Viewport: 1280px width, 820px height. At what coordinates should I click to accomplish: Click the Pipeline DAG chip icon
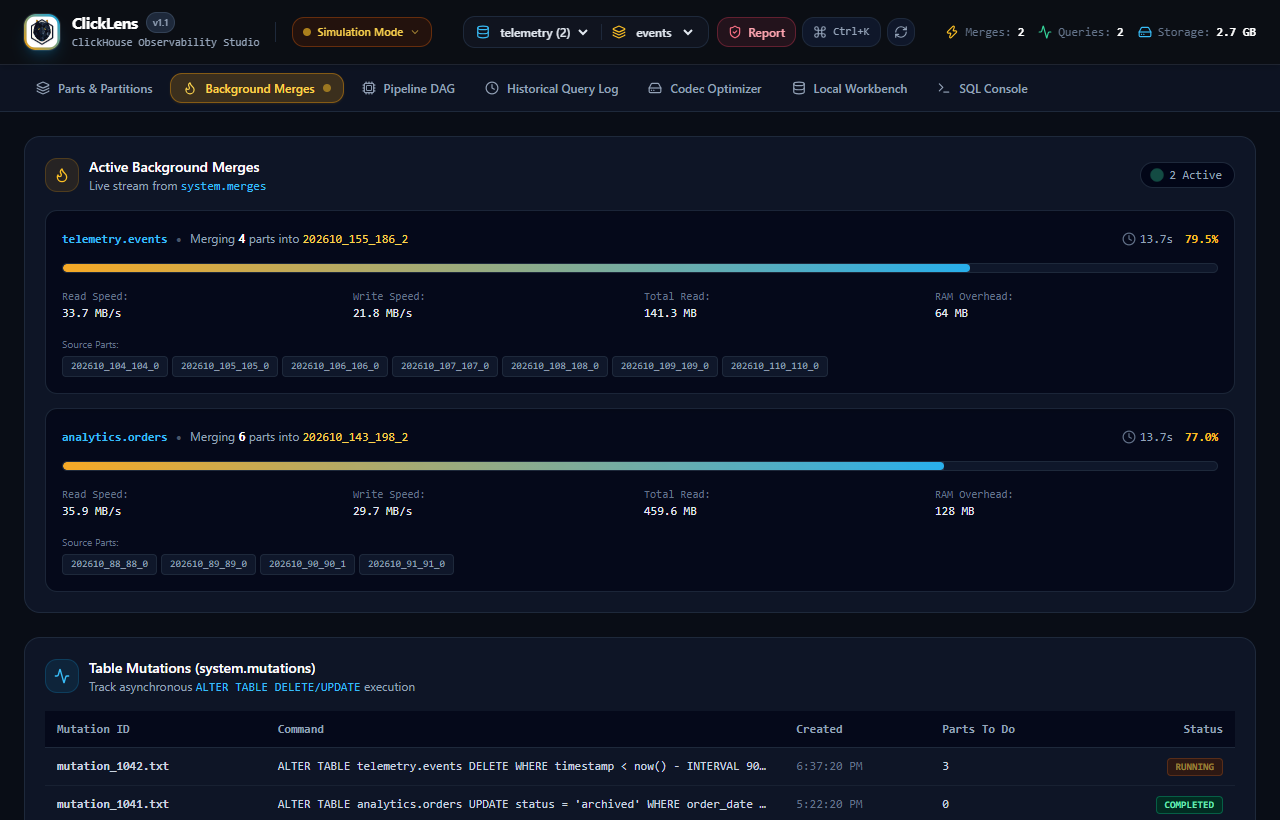point(369,88)
